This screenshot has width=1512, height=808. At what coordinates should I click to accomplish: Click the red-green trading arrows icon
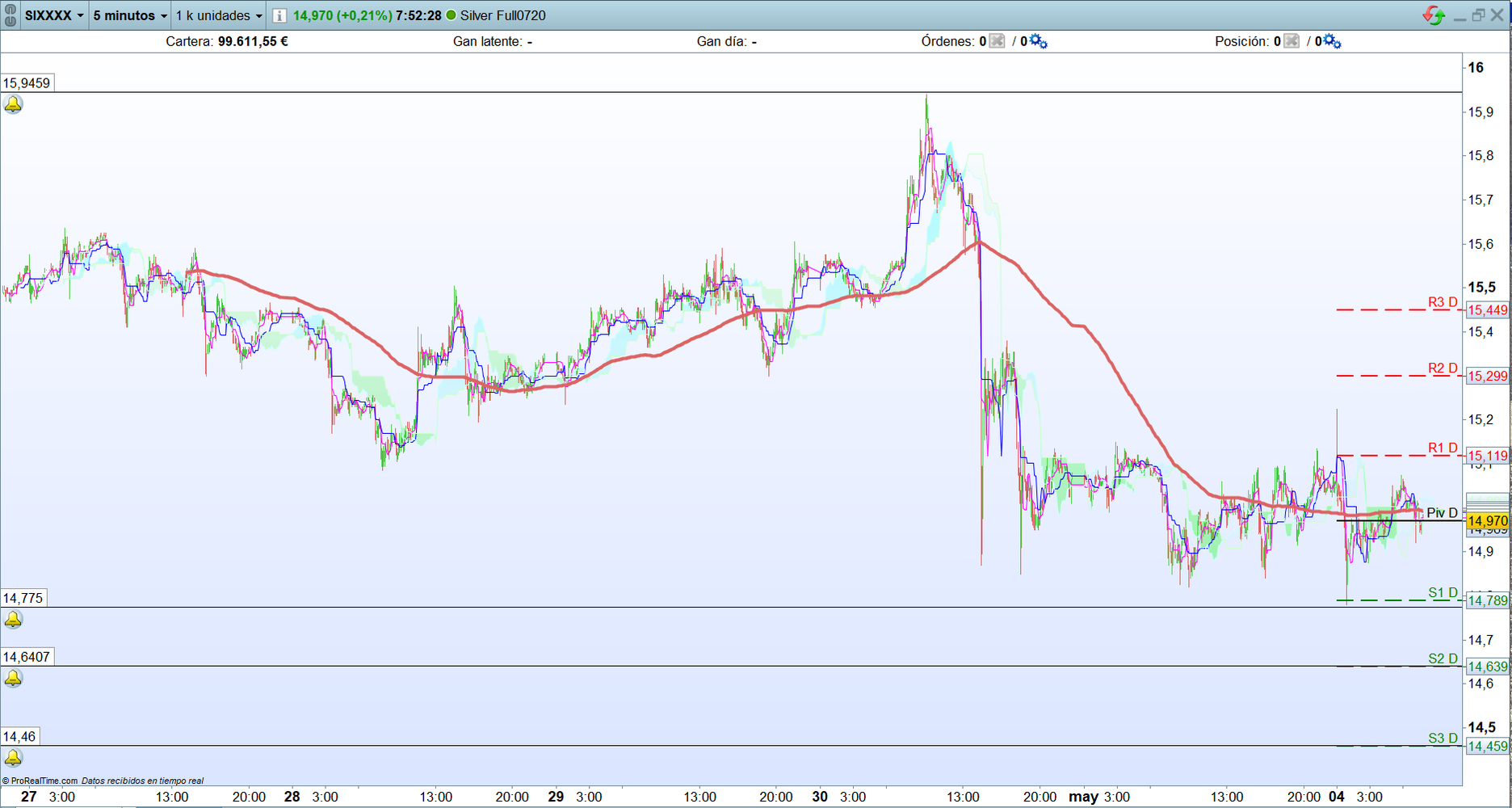pyautogui.click(x=1434, y=15)
